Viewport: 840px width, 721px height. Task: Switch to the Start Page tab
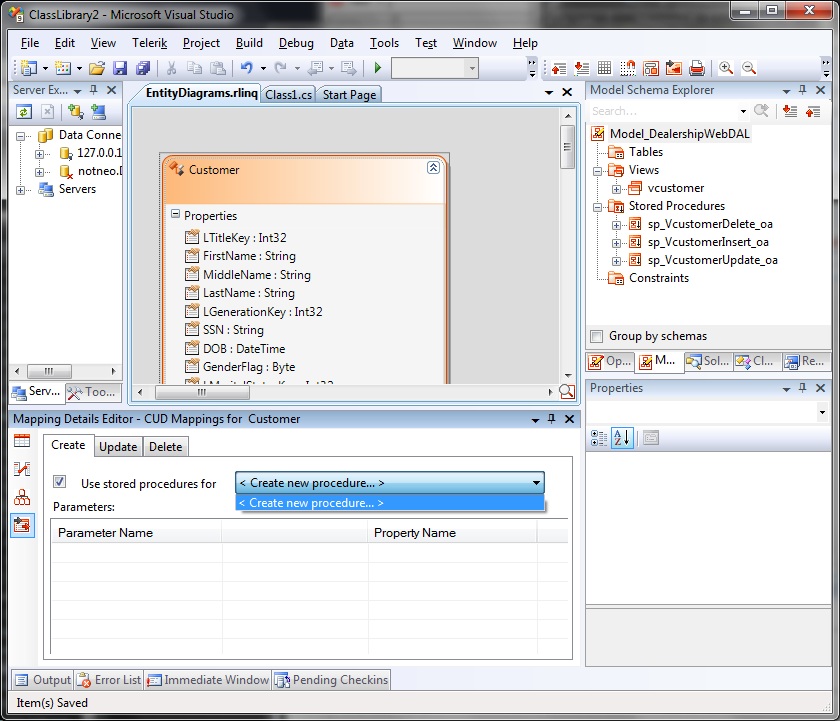tap(349, 94)
